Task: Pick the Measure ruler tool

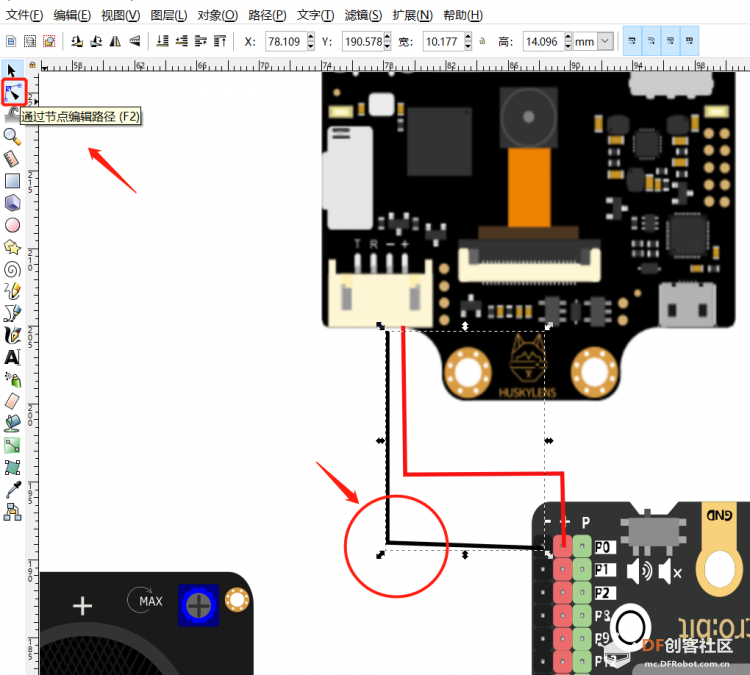Action: pyautogui.click(x=12, y=159)
